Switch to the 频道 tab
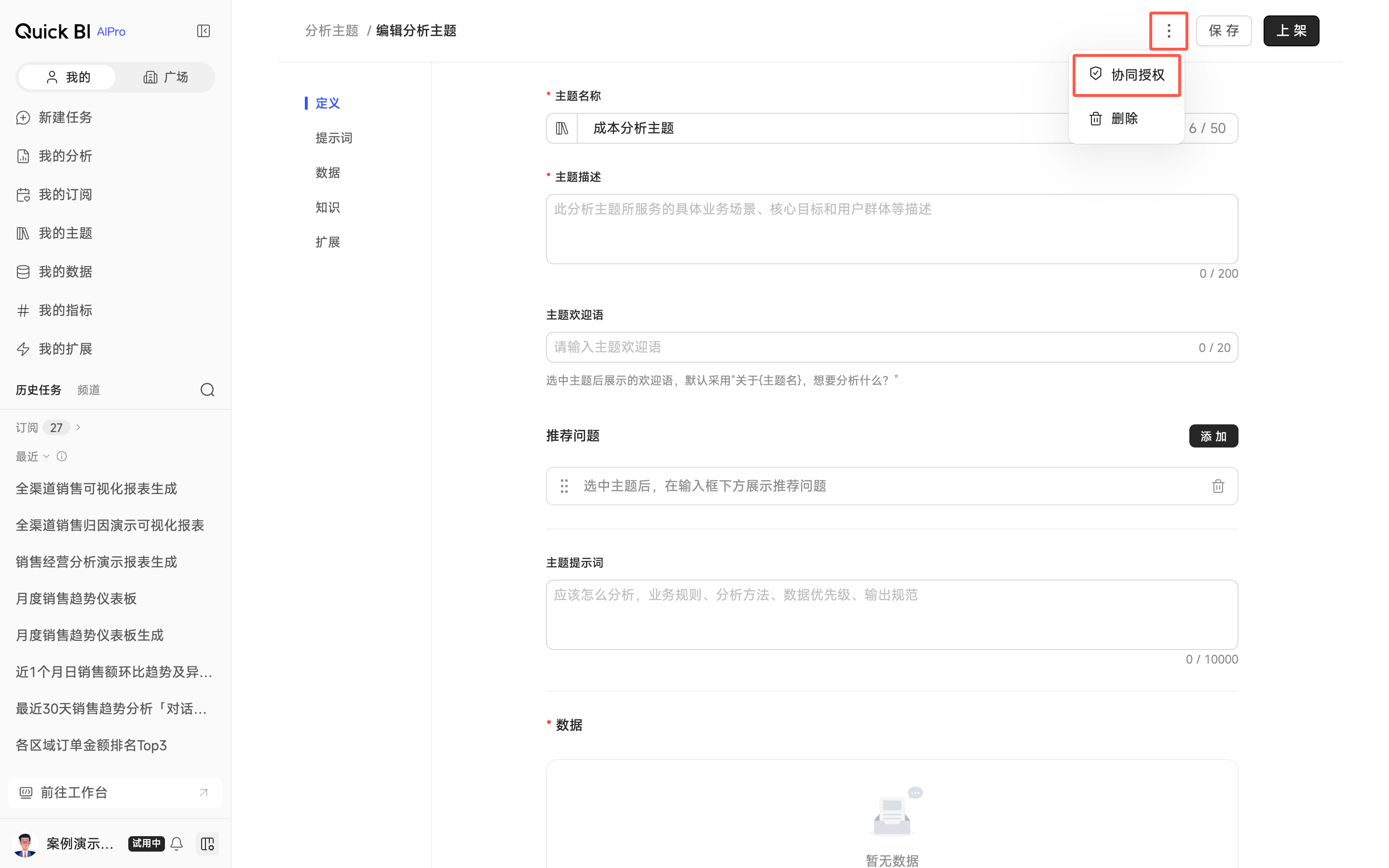The height and width of the screenshot is (868, 1389). point(88,391)
